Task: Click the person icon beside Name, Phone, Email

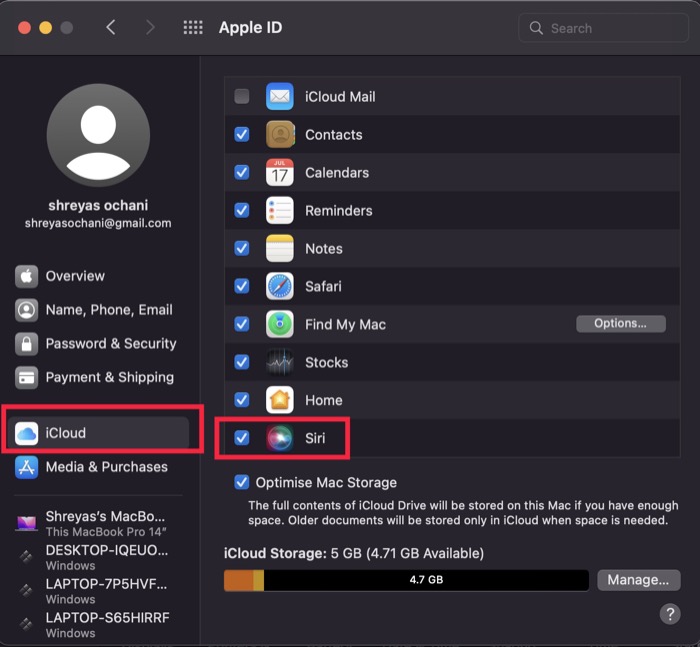Action: tap(26, 310)
